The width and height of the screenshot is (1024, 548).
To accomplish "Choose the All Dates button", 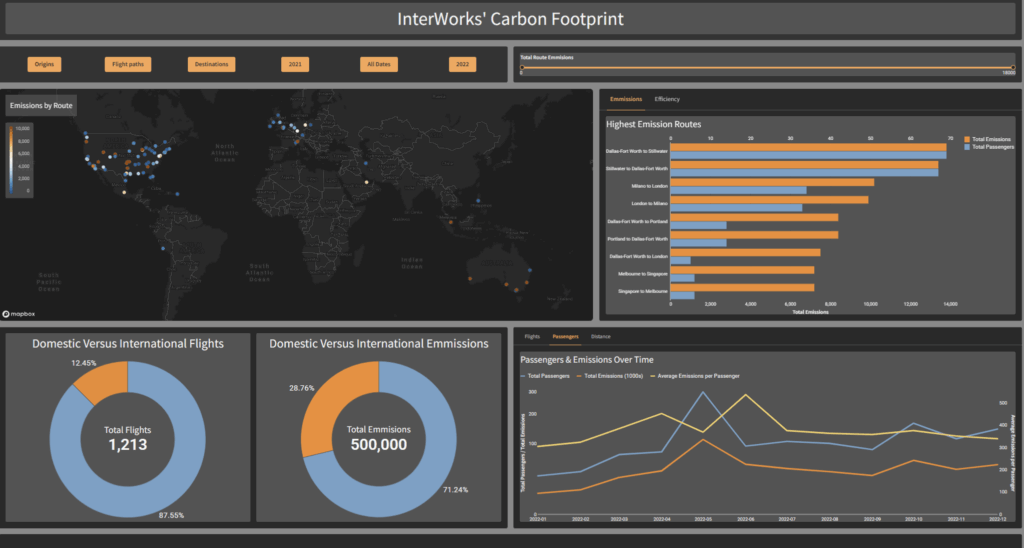I will [379, 64].
